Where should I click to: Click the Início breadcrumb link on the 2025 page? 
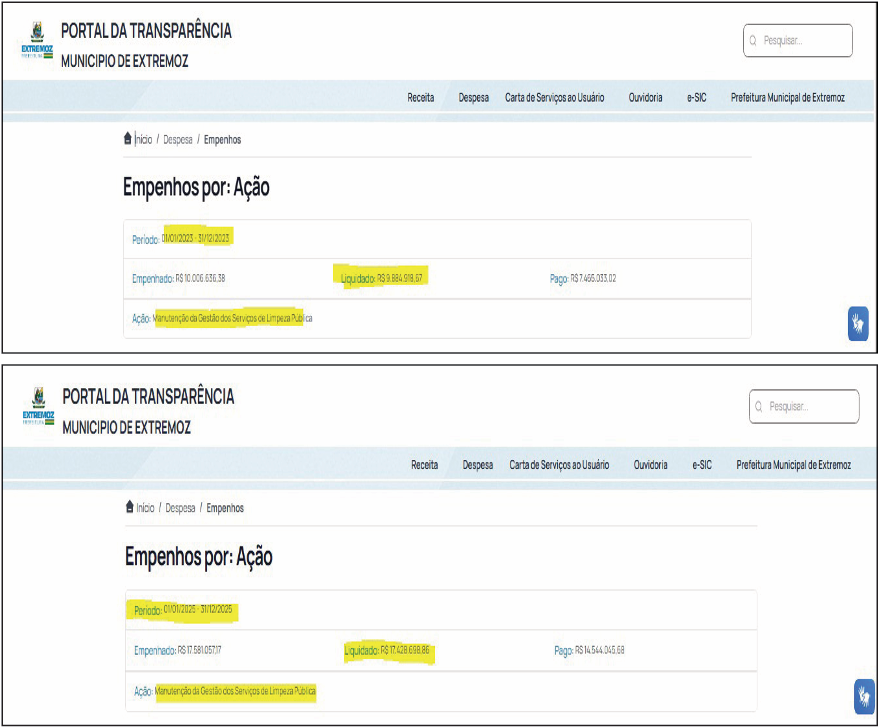tap(145, 508)
